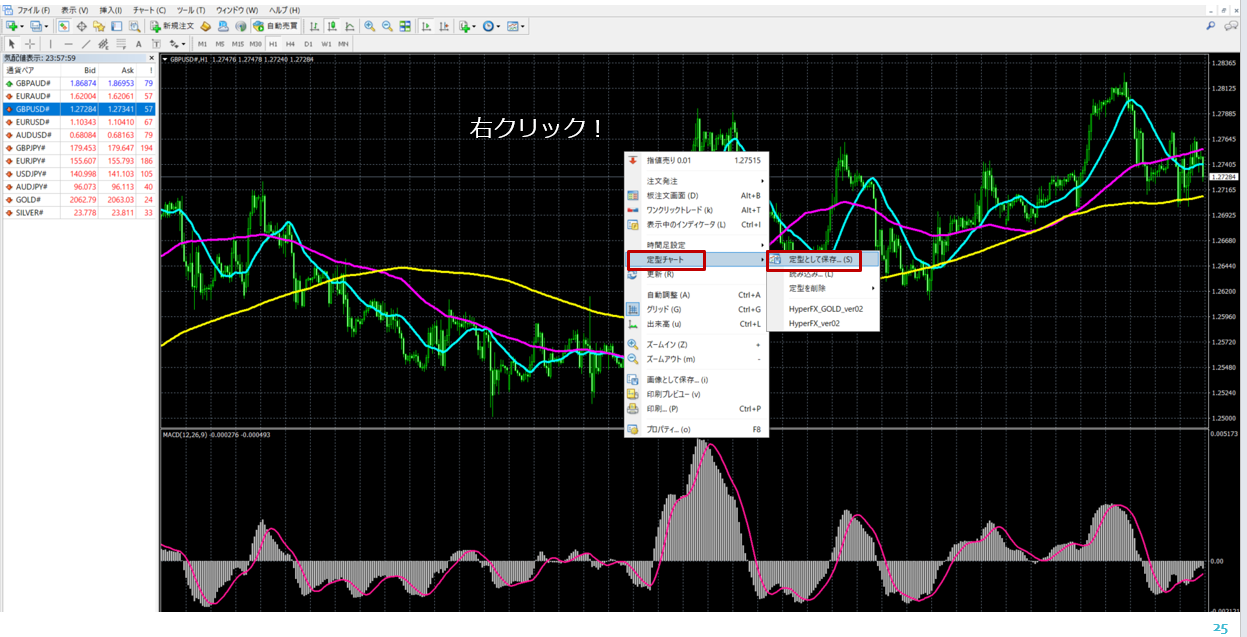Switch chart to candlestick display icon
Screen dimensions: 1247x637
pos(332,26)
